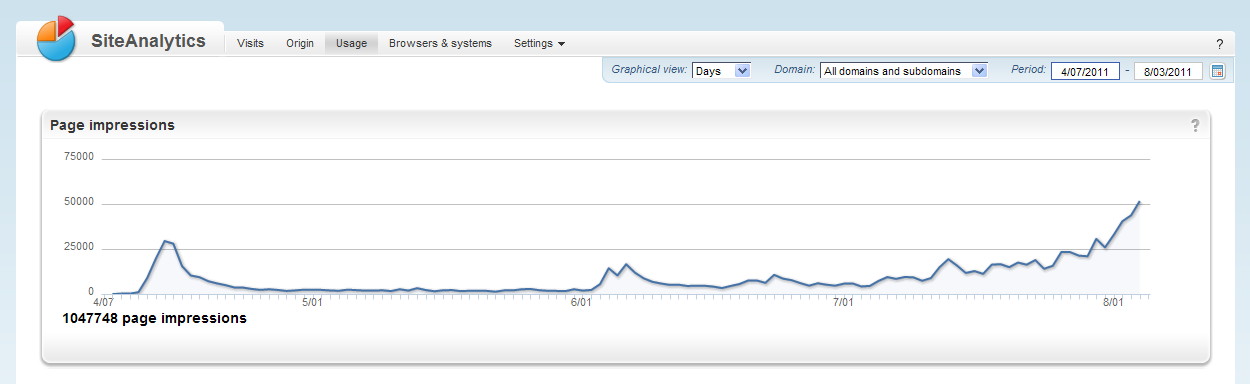Click the period end date field 8/03/2011
1250x384 pixels.
click(x=1169, y=71)
